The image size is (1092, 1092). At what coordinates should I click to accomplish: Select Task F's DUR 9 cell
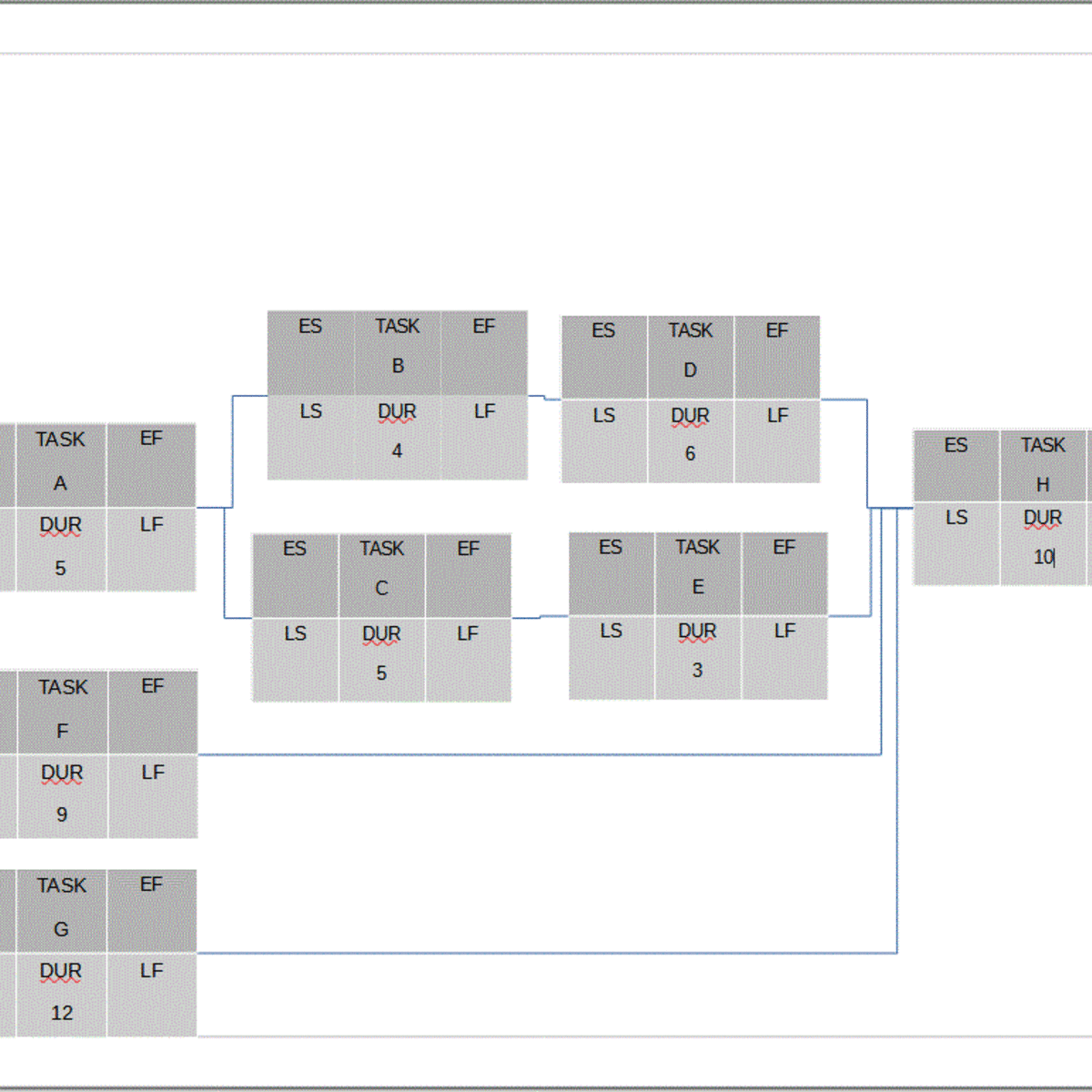pyautogui.click(x=62, y=796)
